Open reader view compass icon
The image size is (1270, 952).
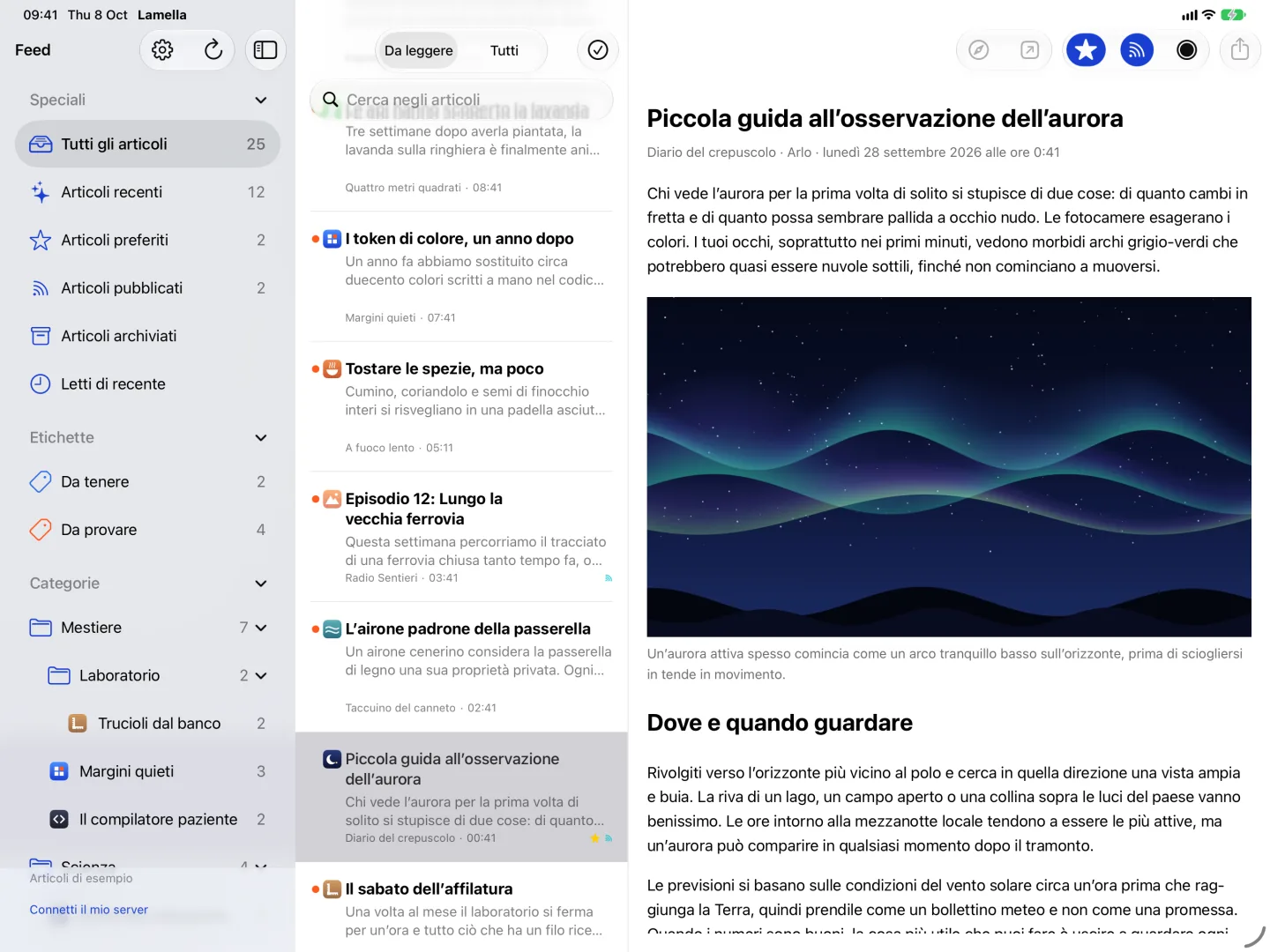click(979, 50)
